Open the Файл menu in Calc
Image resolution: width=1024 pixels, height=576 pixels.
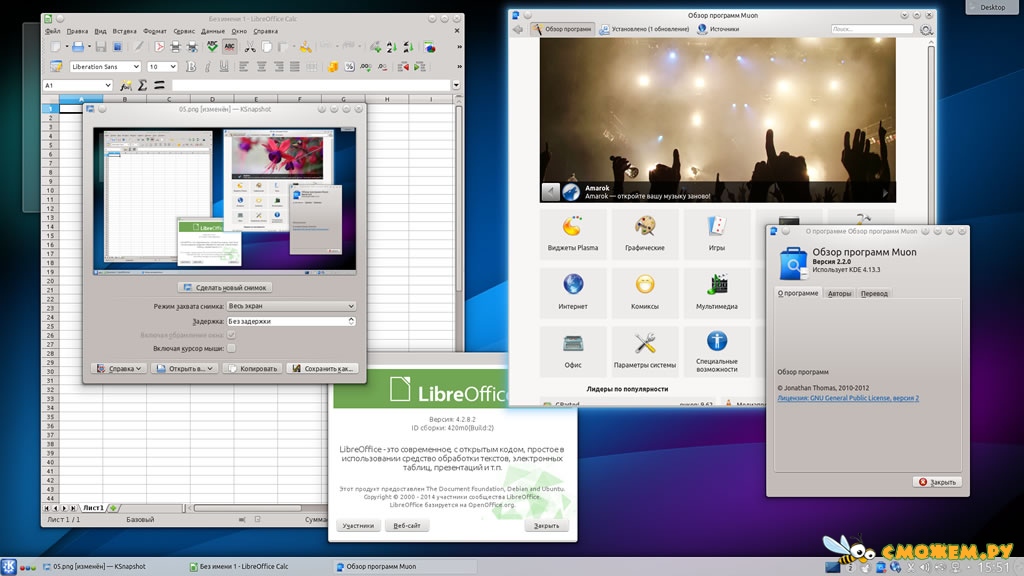[53, 31]
